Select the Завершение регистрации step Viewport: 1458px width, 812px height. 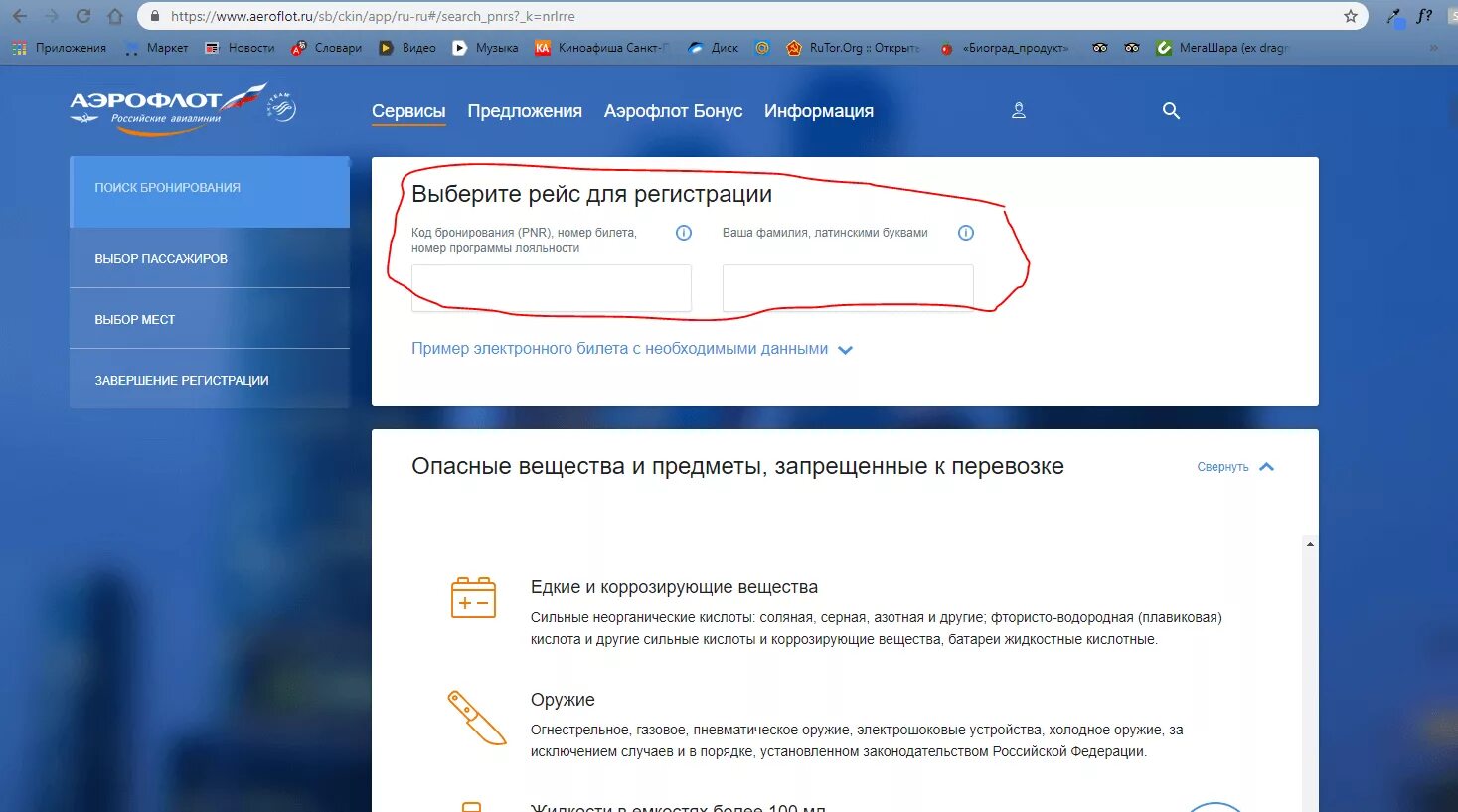tap(210, 380)
